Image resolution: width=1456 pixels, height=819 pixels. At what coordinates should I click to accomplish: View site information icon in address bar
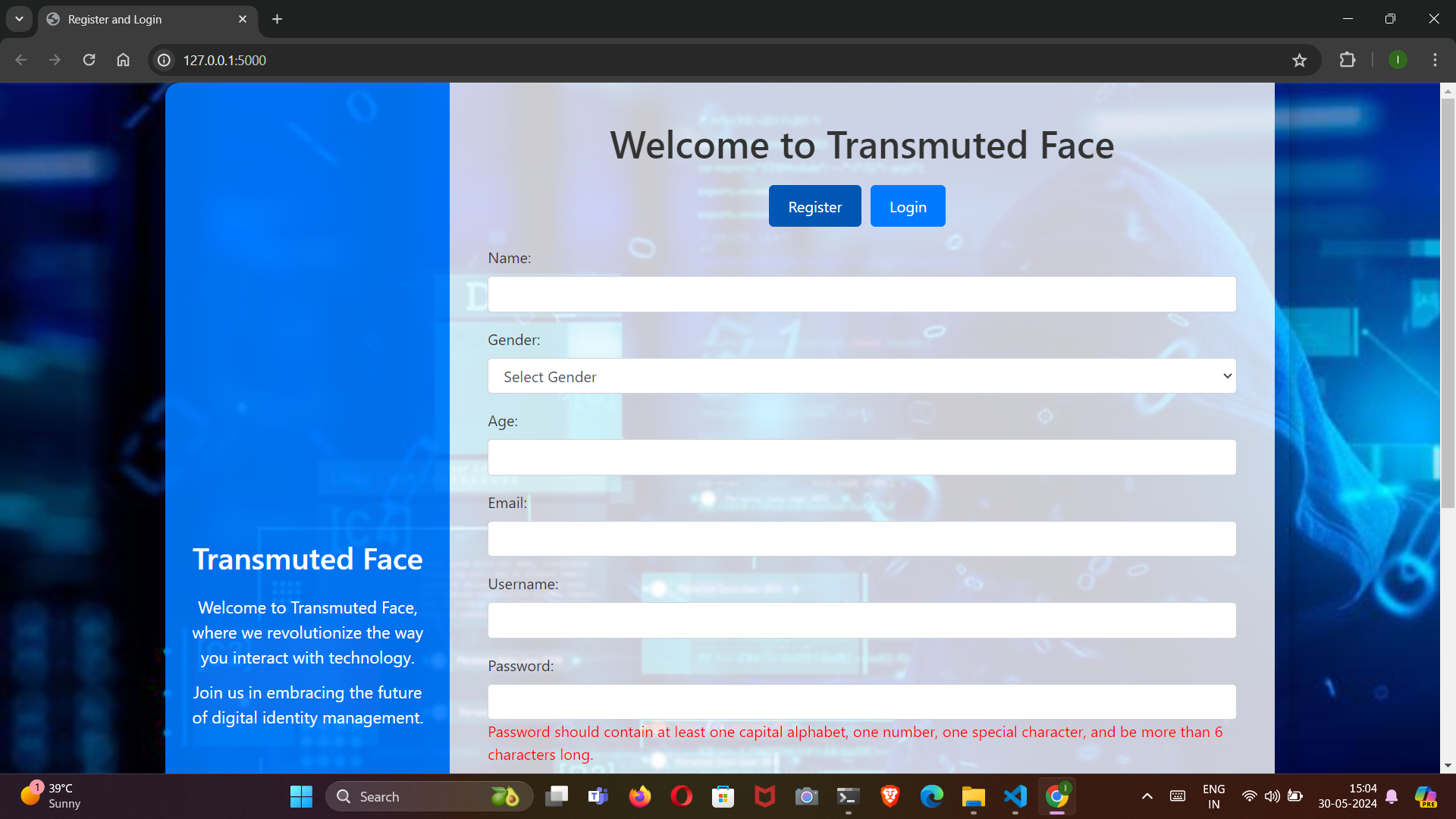(x=164, y=60)
